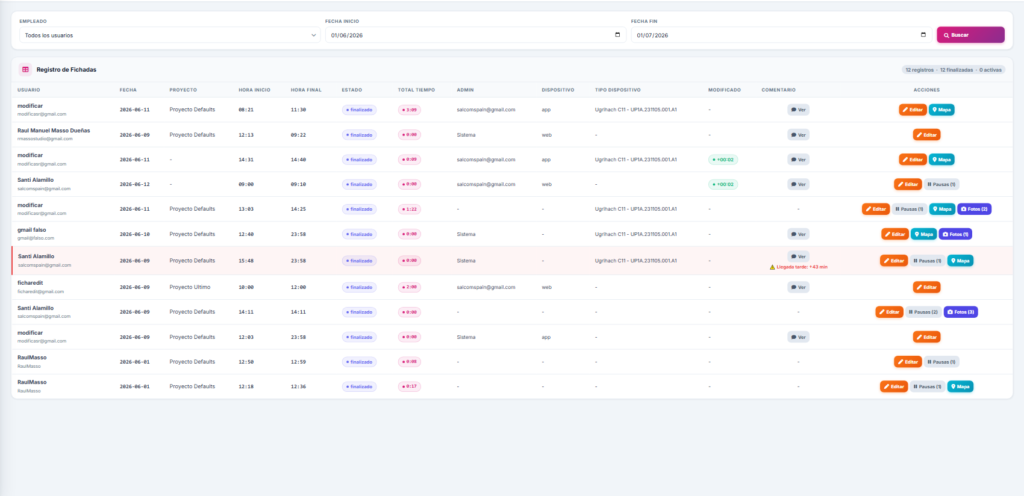Click the Fecha column header
This screenshot has width=1024, height=496.
(128, 90)
